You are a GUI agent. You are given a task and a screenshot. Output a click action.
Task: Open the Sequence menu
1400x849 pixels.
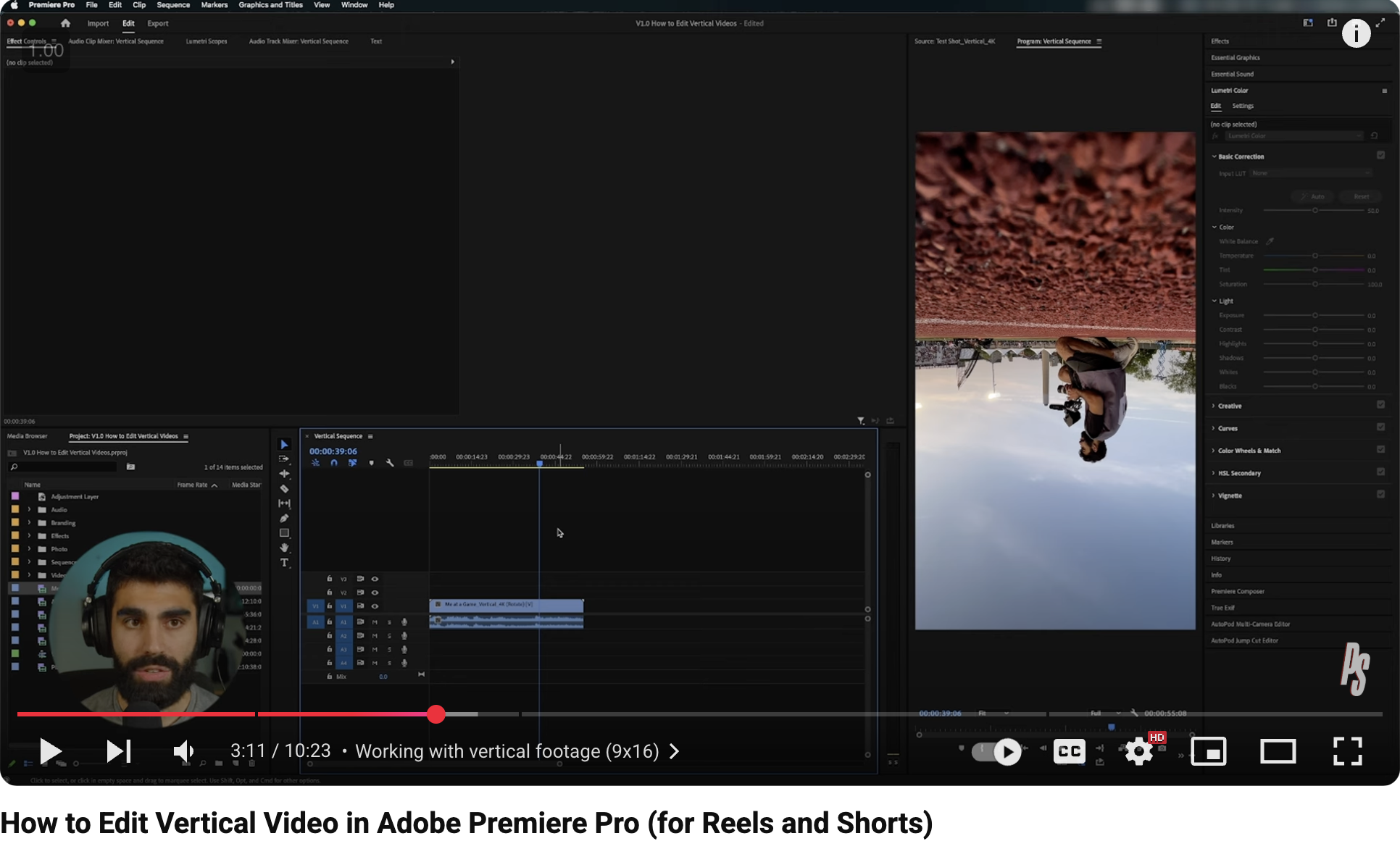click(173, 5)
